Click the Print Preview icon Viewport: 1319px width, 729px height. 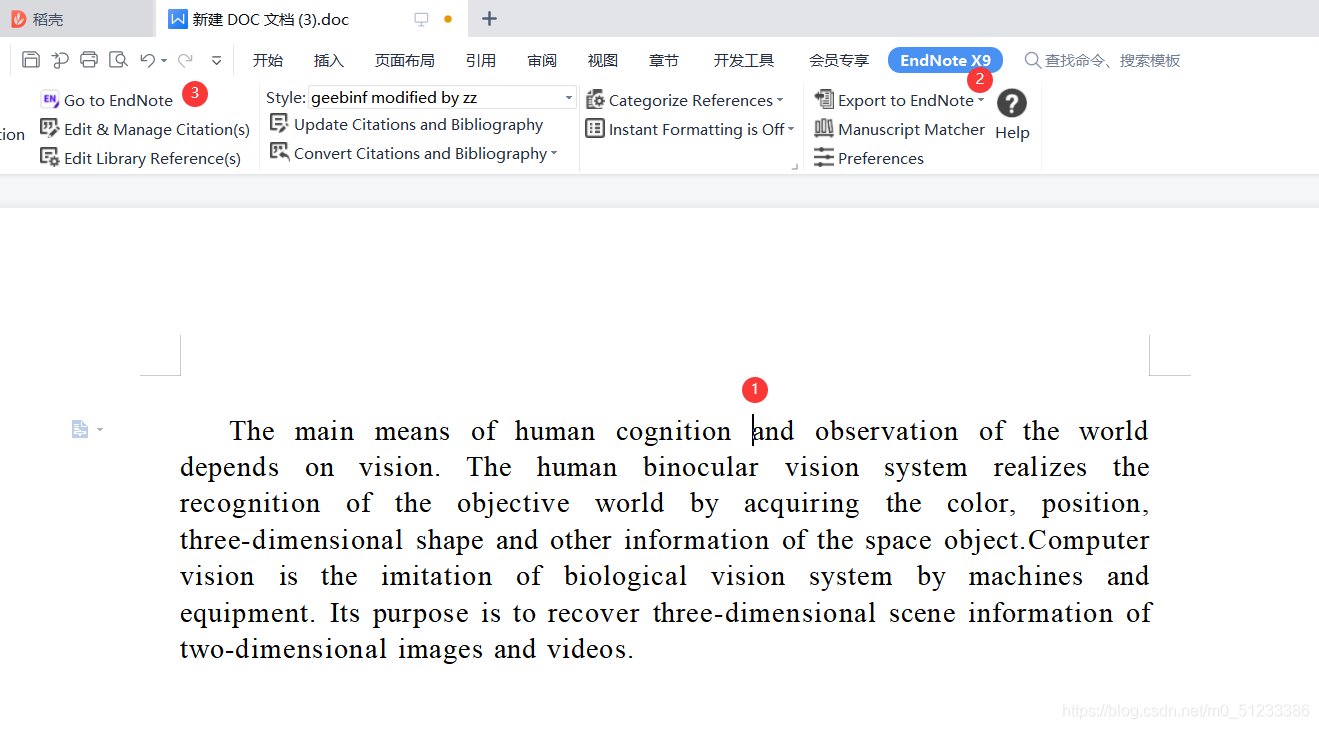(118, 60)
